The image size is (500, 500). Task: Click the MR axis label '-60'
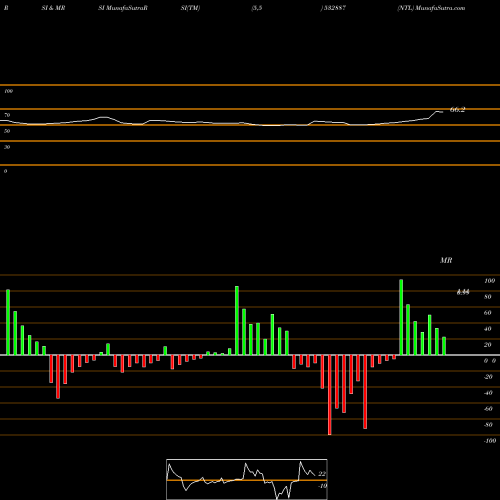488,409
